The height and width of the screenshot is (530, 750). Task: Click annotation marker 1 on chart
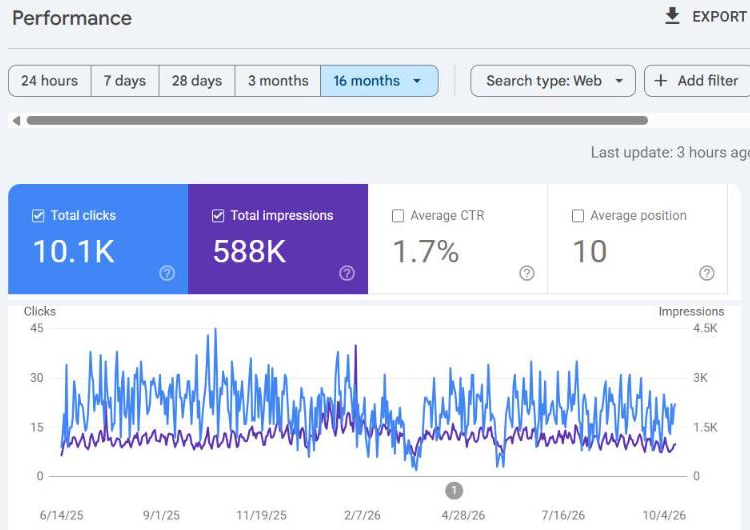click(454, 490)
